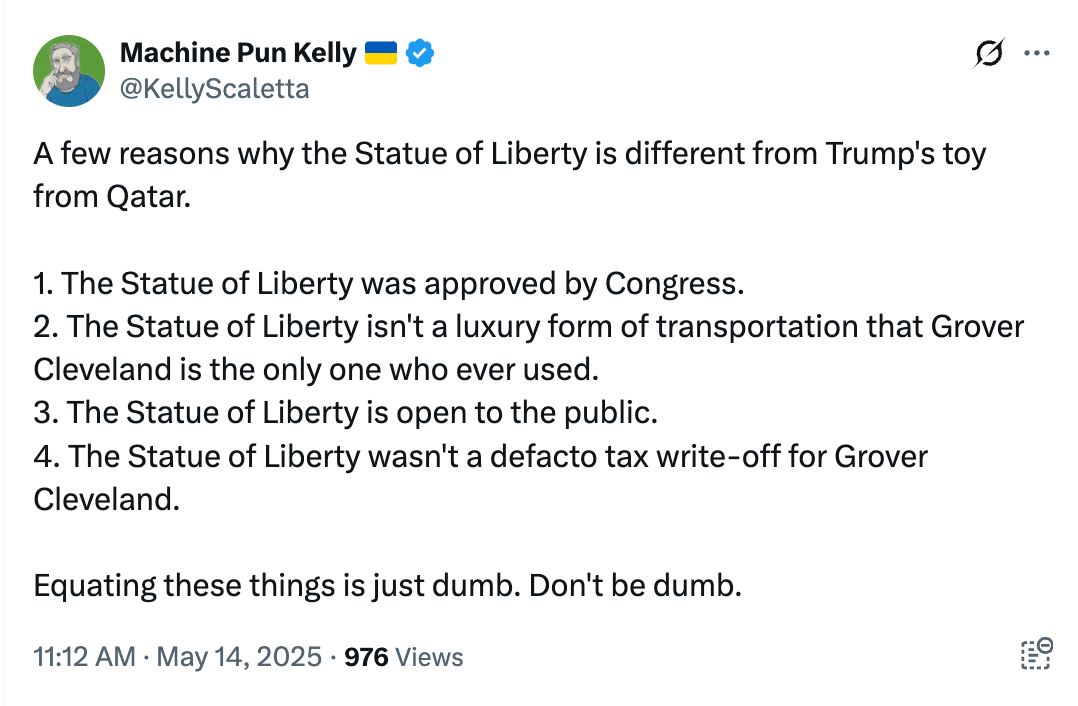Click the 11:12 AM timestamp
Screen dimensions: 1078x706
[x=85, y=657]
